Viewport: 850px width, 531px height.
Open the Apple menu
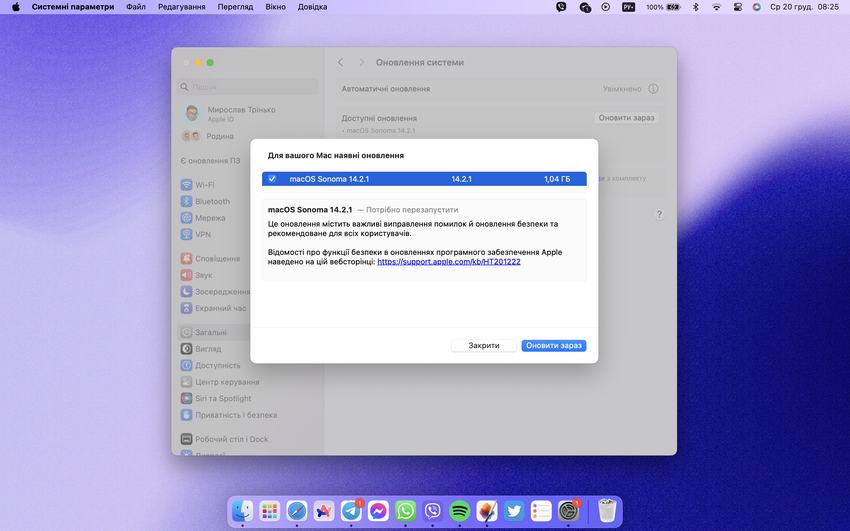click(16, 7)
